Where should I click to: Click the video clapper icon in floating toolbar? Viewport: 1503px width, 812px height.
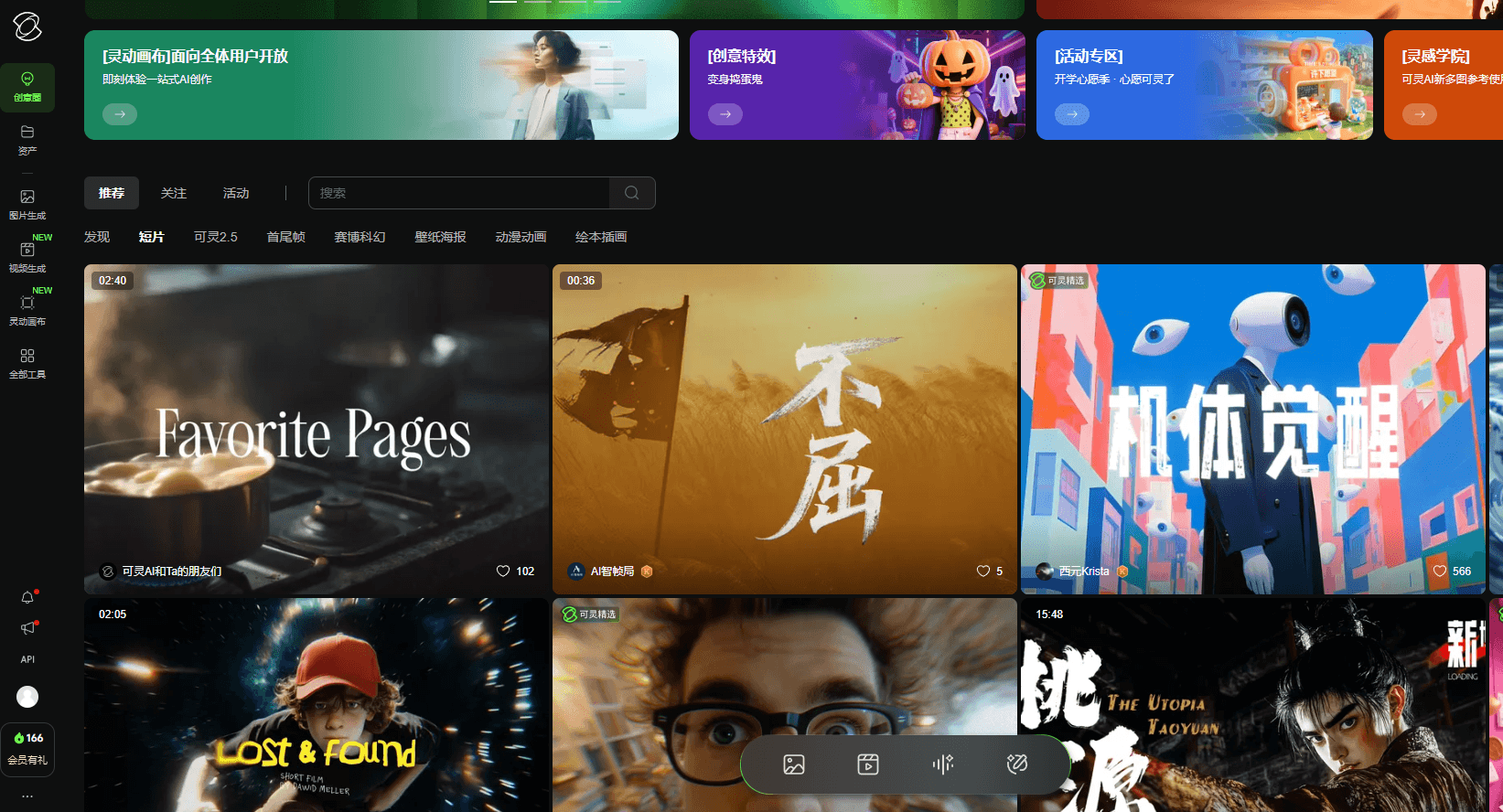[868, 764]
